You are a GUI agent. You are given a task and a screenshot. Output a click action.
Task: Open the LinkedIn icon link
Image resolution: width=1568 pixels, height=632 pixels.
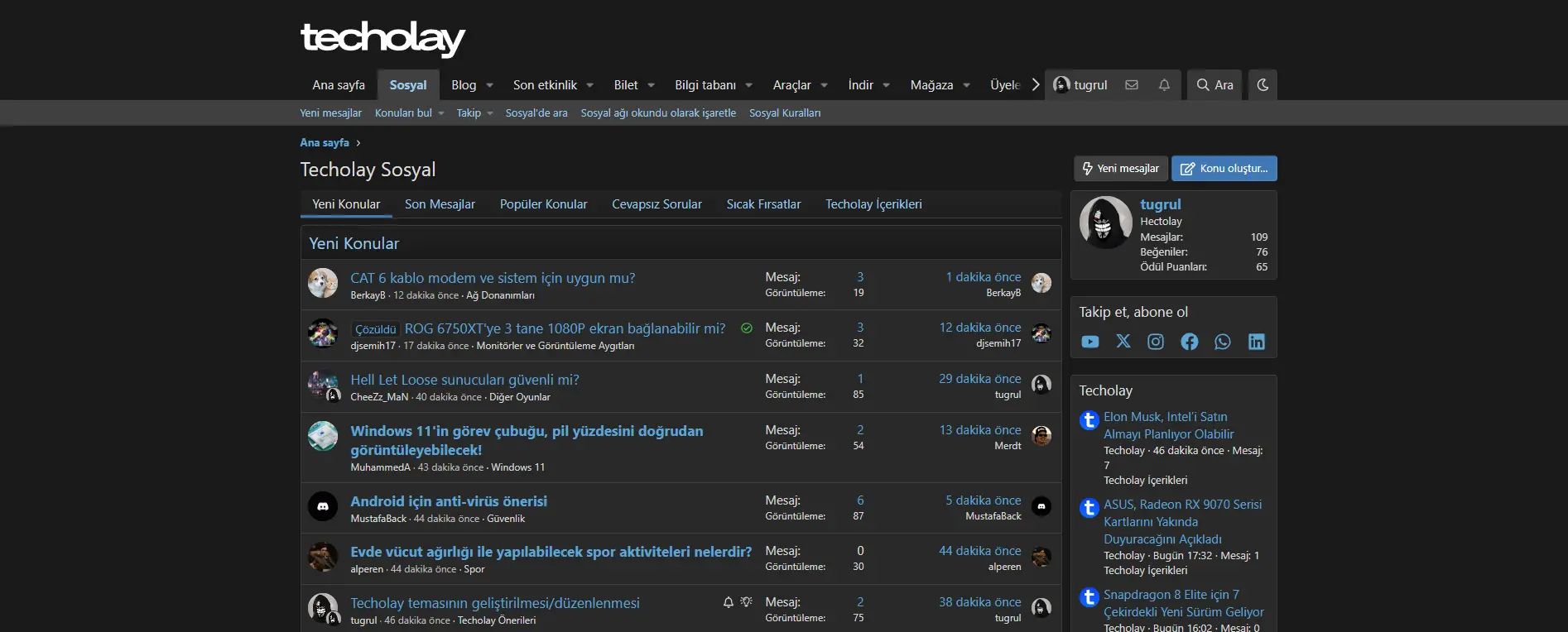1257,342
